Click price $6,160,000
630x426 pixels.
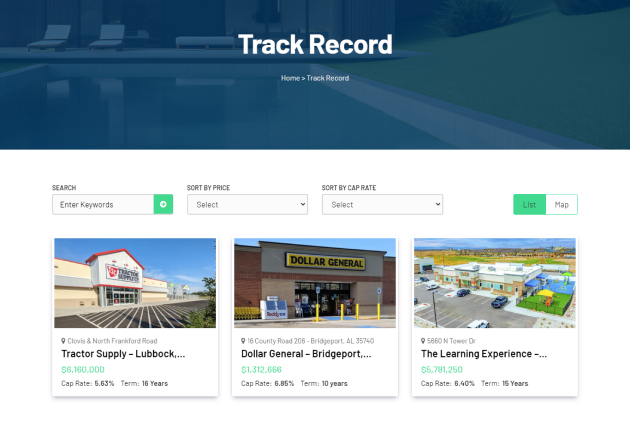coord(83,369)
